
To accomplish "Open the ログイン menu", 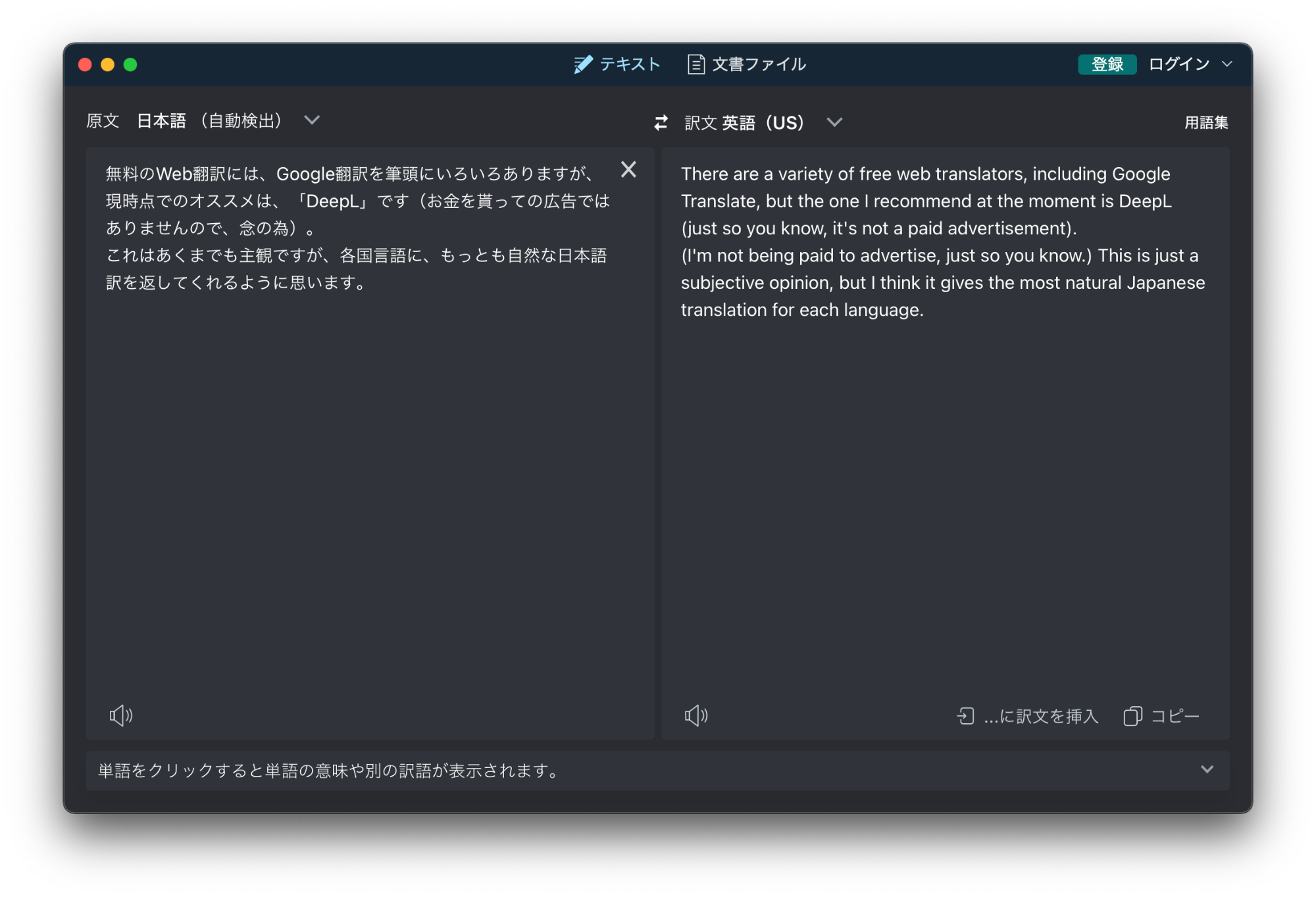I will 1190,64.
